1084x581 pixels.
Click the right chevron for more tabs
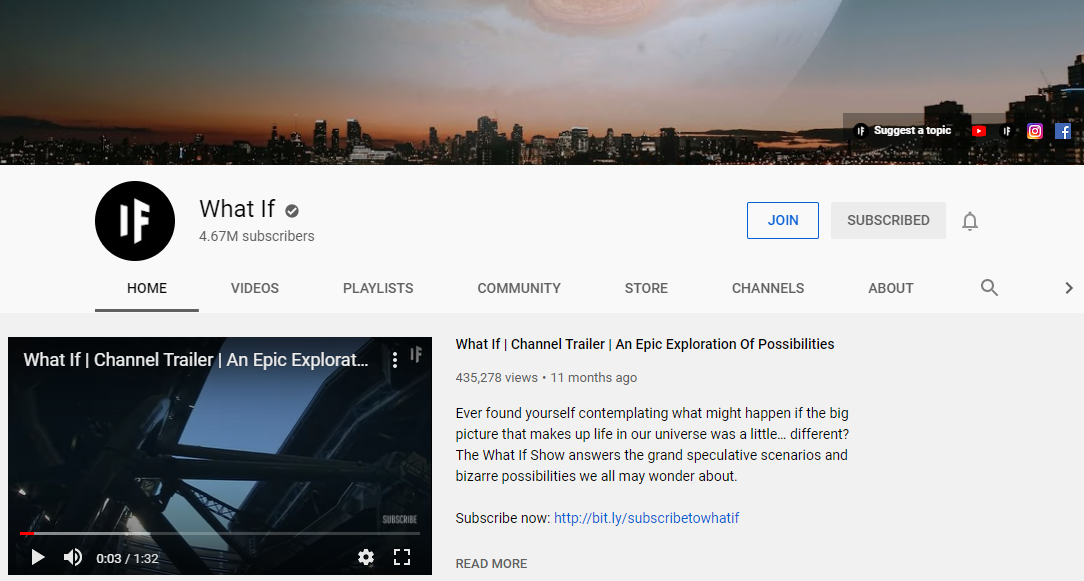pos(1069,288)
